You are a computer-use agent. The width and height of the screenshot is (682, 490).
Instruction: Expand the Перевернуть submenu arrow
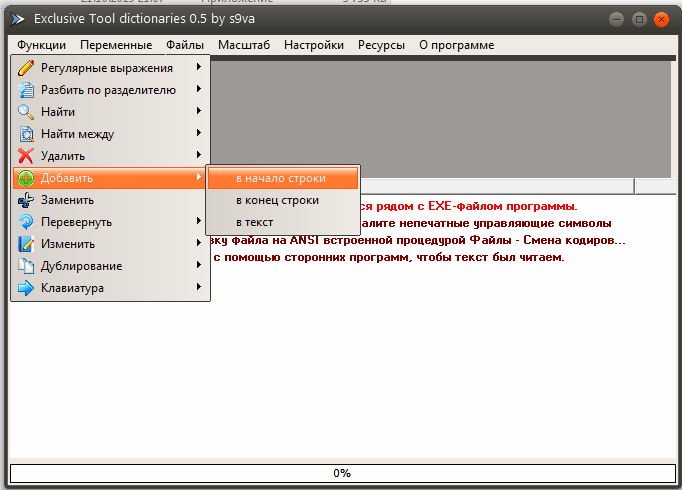(199, 222)
